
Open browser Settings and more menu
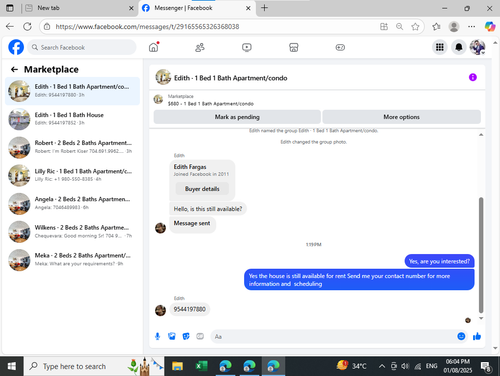pyautogui.click(x=471, y=27)
